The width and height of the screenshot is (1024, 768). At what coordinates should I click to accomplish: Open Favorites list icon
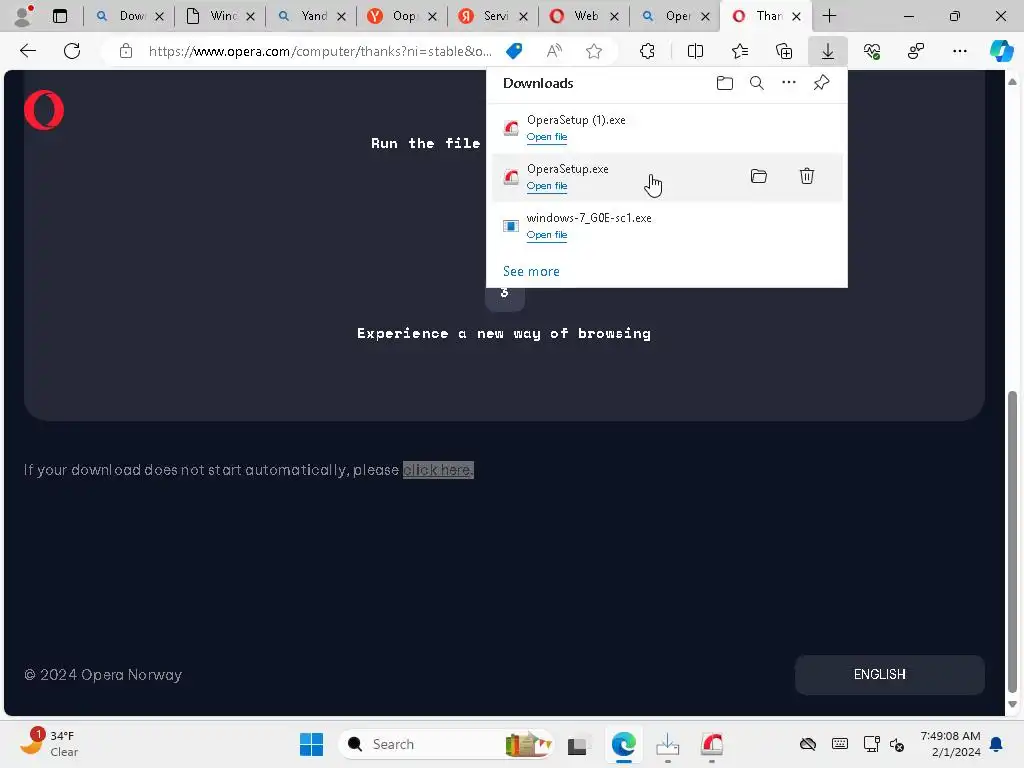740,51
